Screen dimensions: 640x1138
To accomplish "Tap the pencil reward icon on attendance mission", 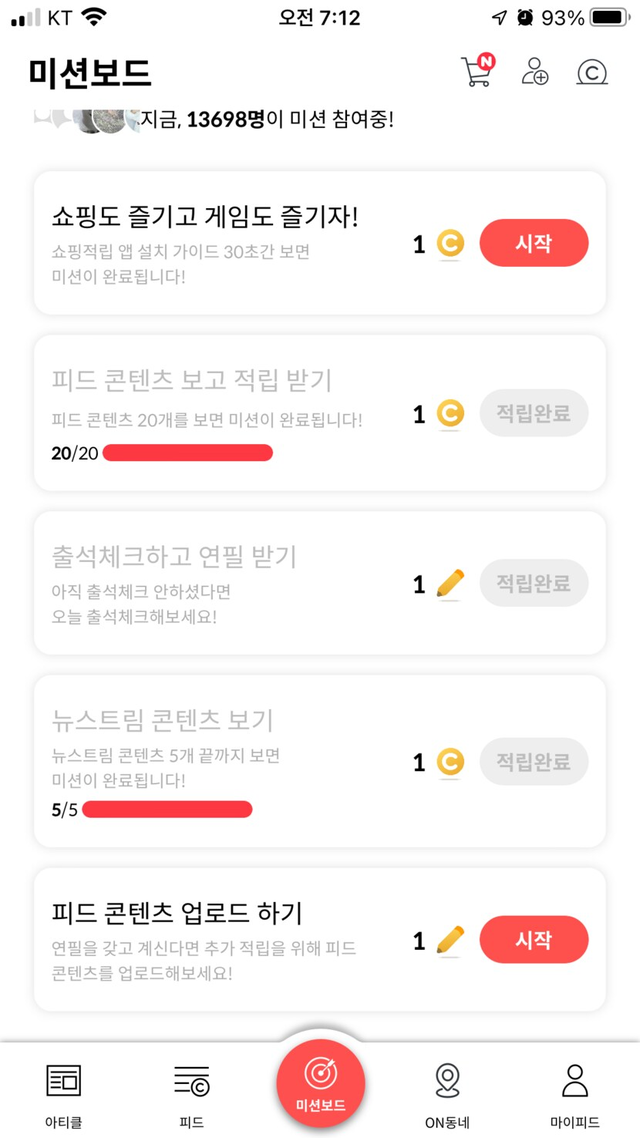I will 451,584.
